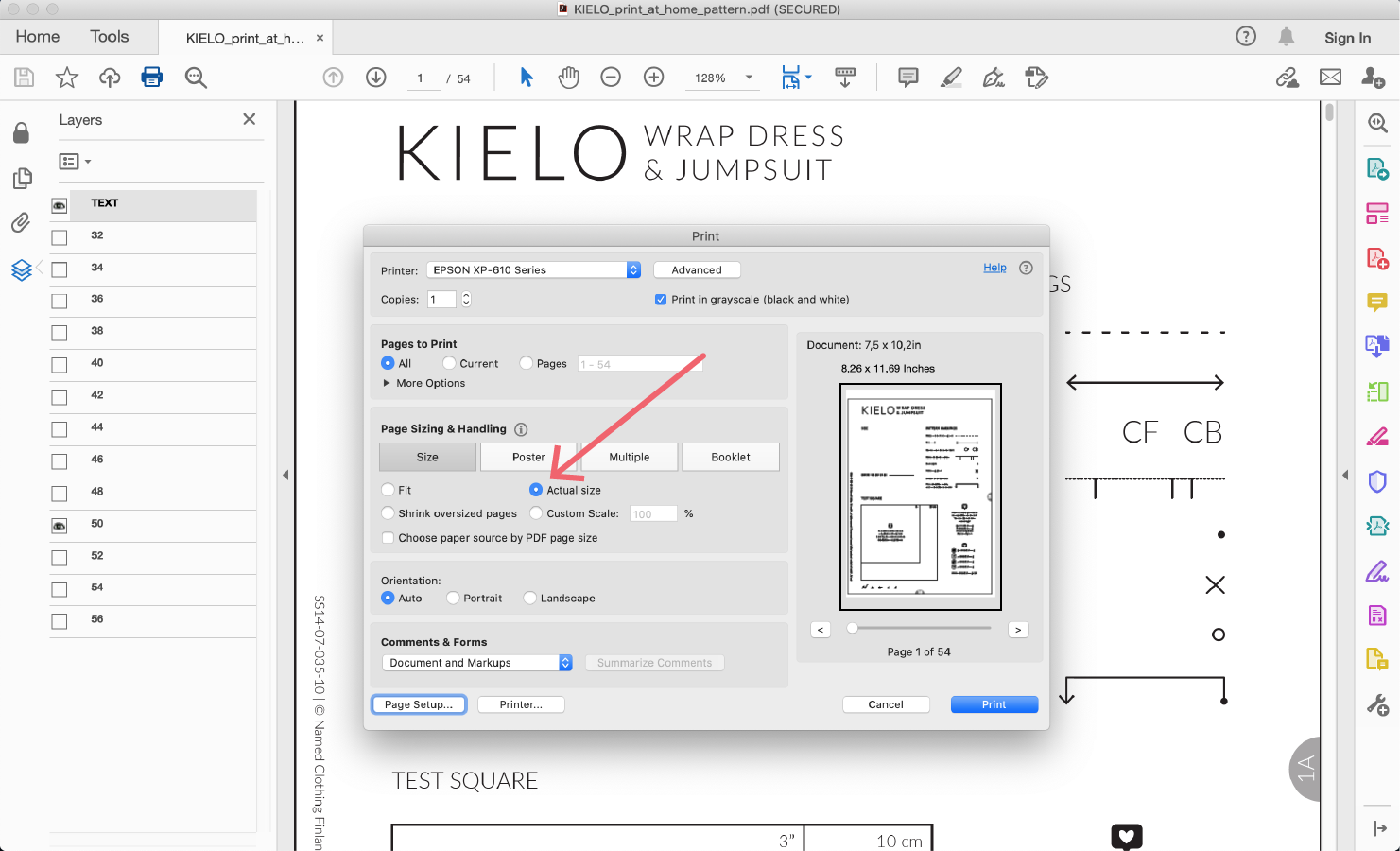Screen dimensions: 1400x851
Task: Toggle visibility of layer 50
Action: point(60,526)
